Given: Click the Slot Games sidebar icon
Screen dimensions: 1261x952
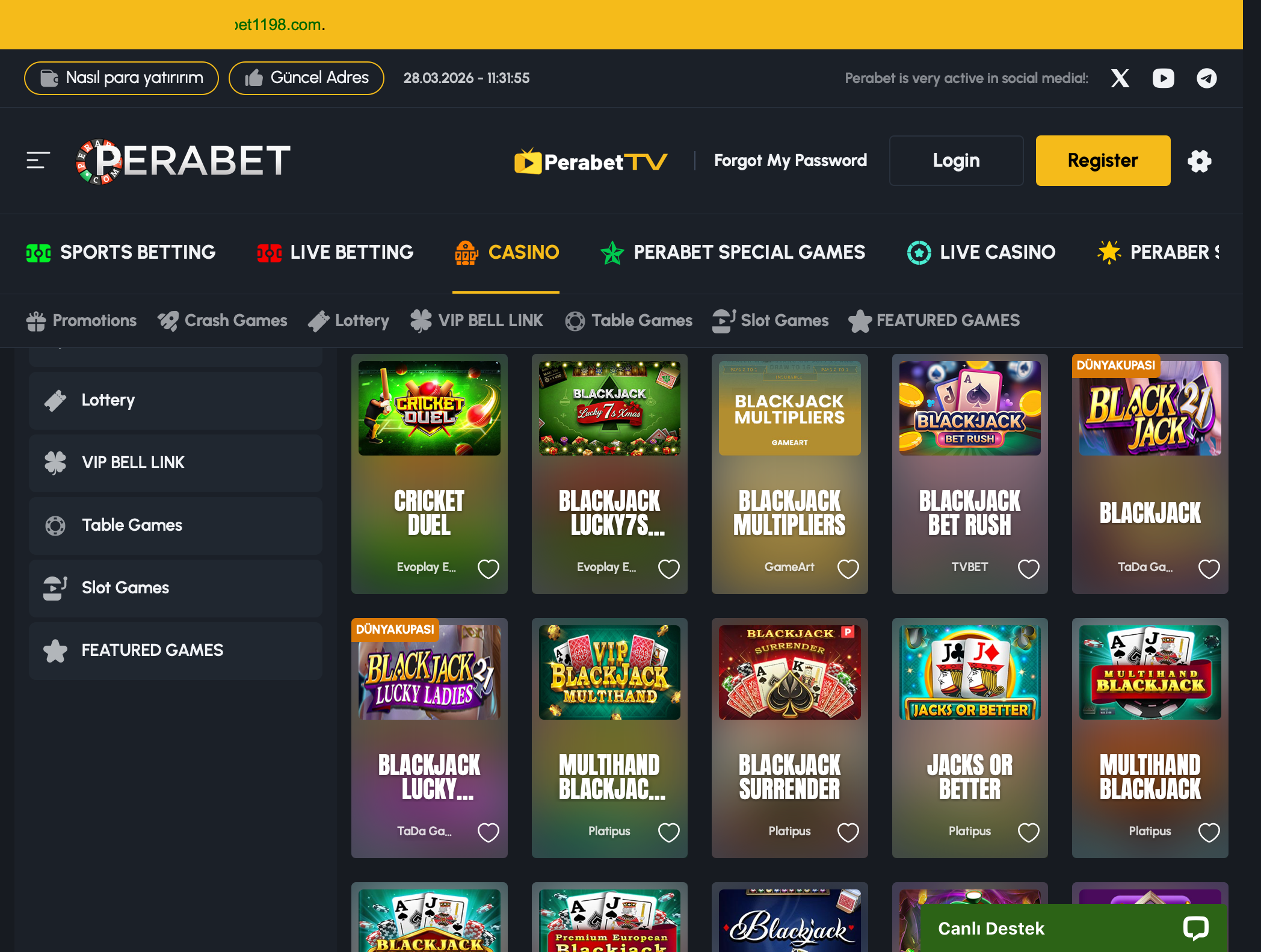Looking at the screenshot, I should pyautogui.click(x=55, y=588).
